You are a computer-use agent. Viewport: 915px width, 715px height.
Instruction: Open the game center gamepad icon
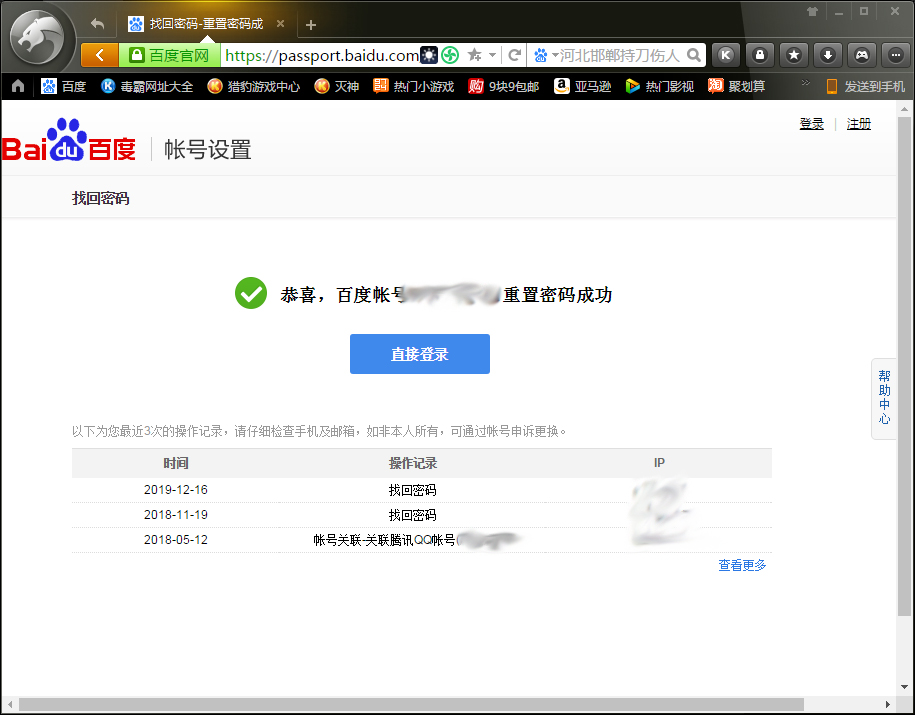pyautogui.click(x=861, y=55)
